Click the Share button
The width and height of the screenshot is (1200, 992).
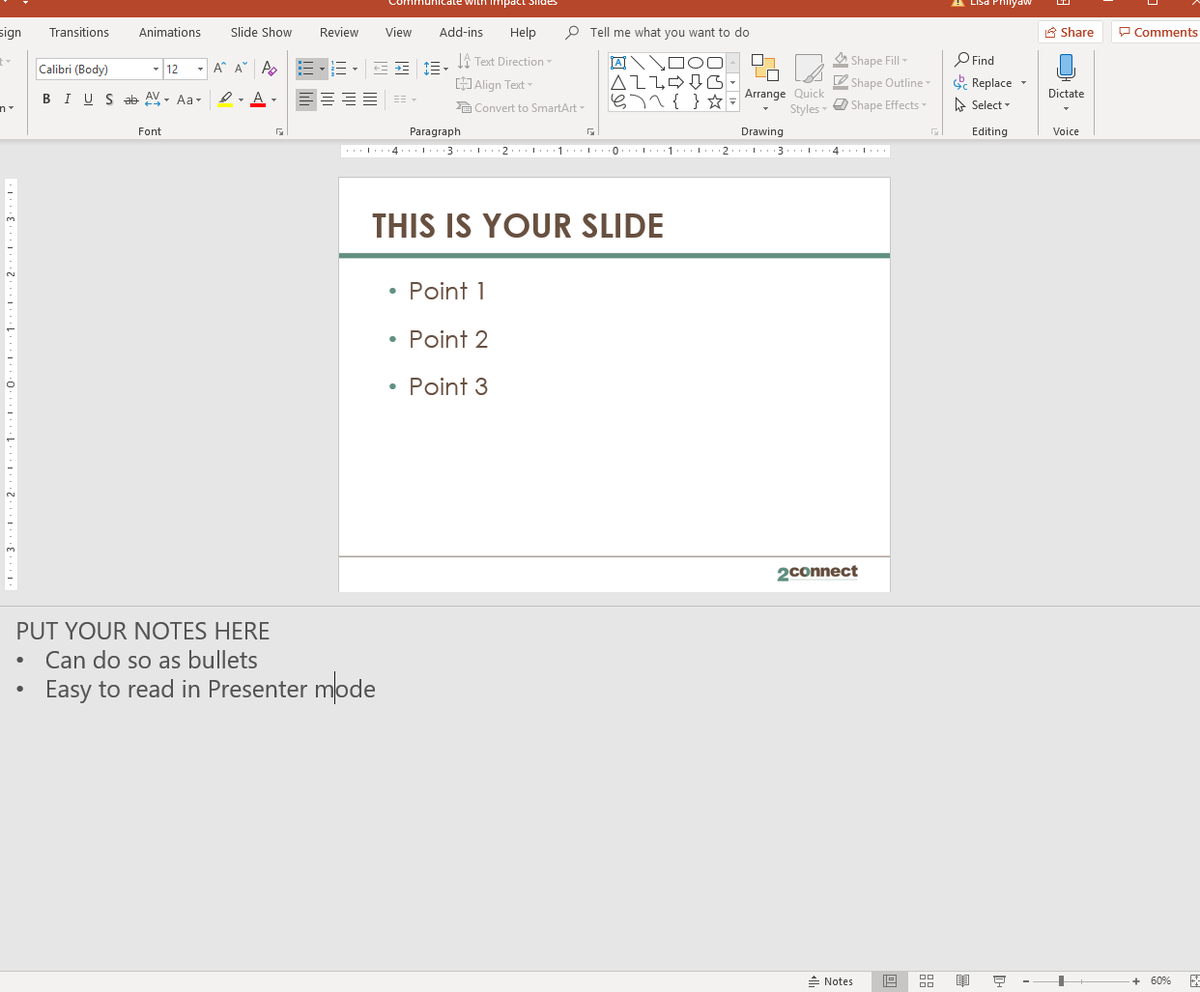1070,32
